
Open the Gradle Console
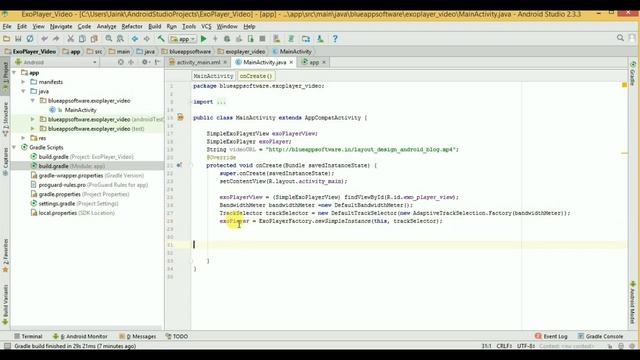(x=600, y=336)
